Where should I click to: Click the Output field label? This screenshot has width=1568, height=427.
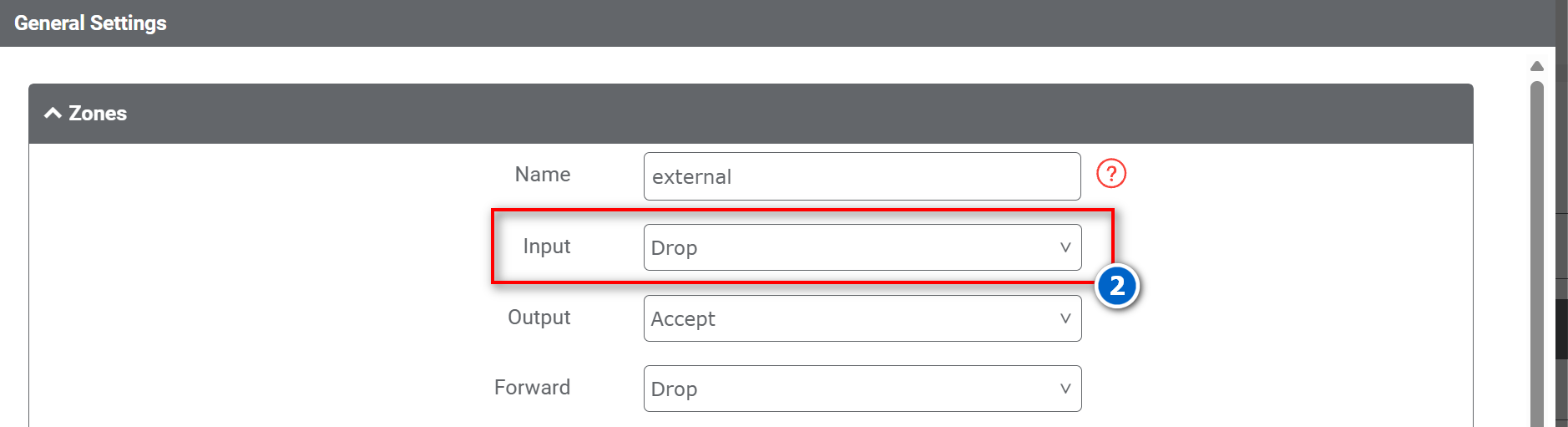coord(539,318)
